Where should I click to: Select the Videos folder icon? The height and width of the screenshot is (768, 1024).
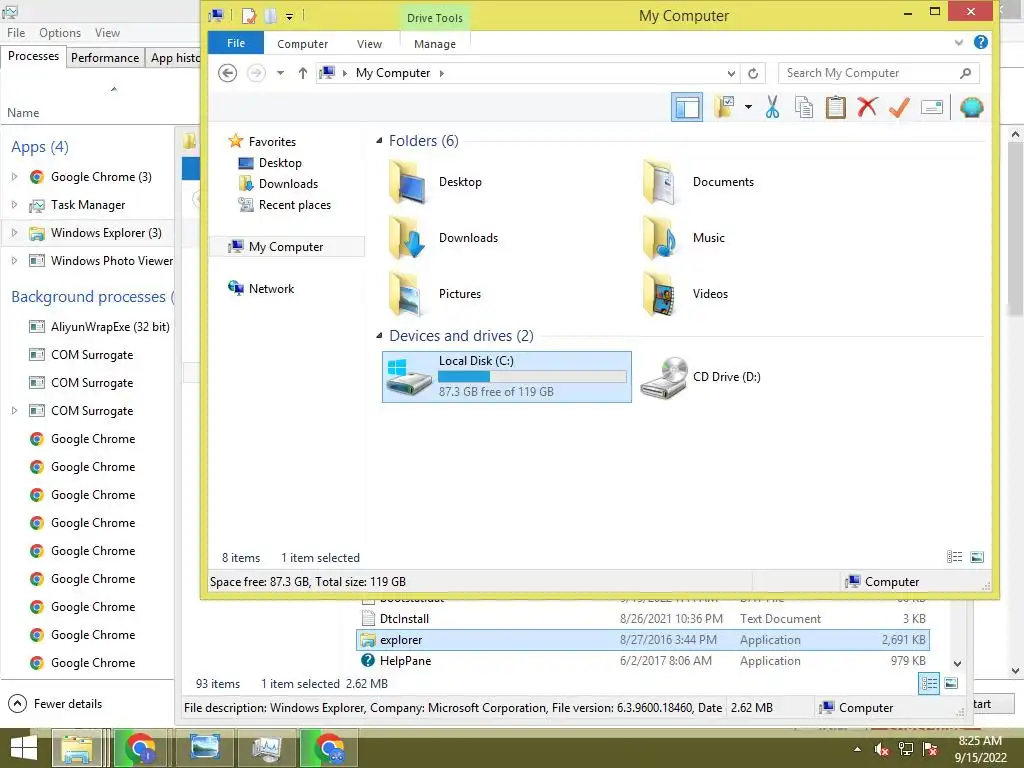pos(659,294)
